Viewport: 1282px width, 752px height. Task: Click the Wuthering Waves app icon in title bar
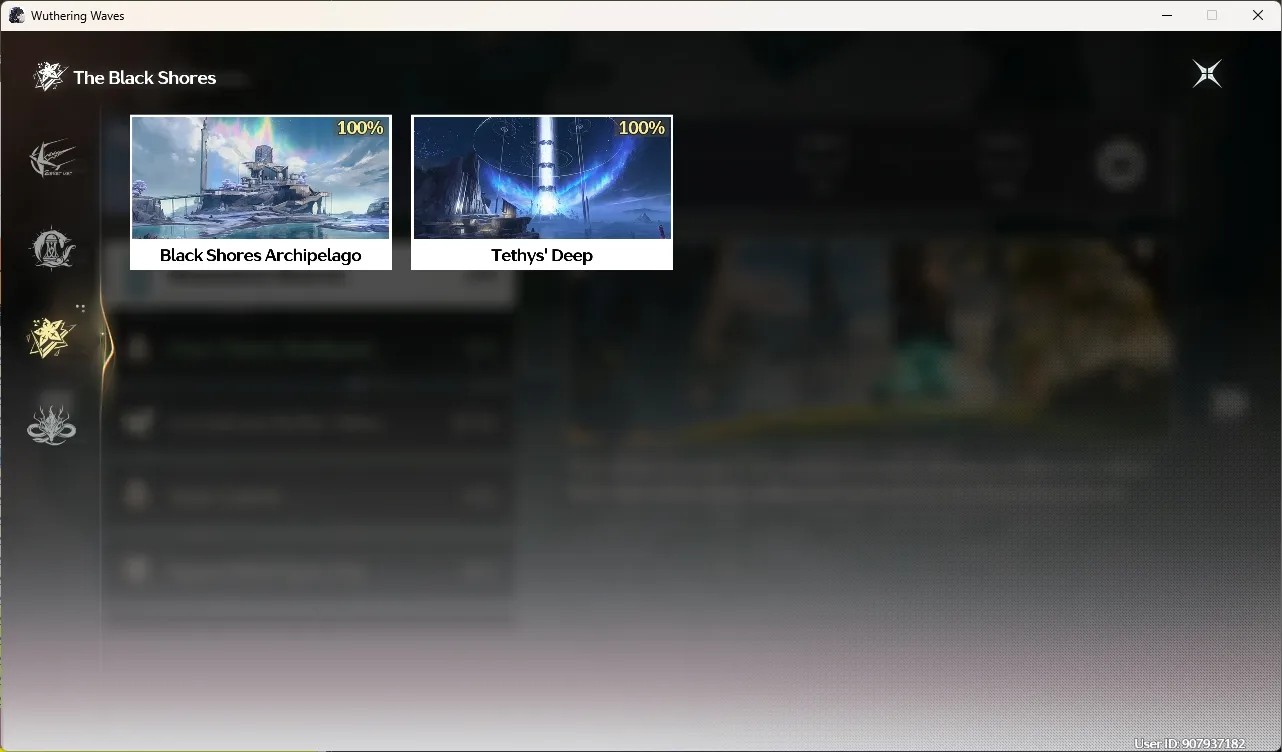(16, 15)
